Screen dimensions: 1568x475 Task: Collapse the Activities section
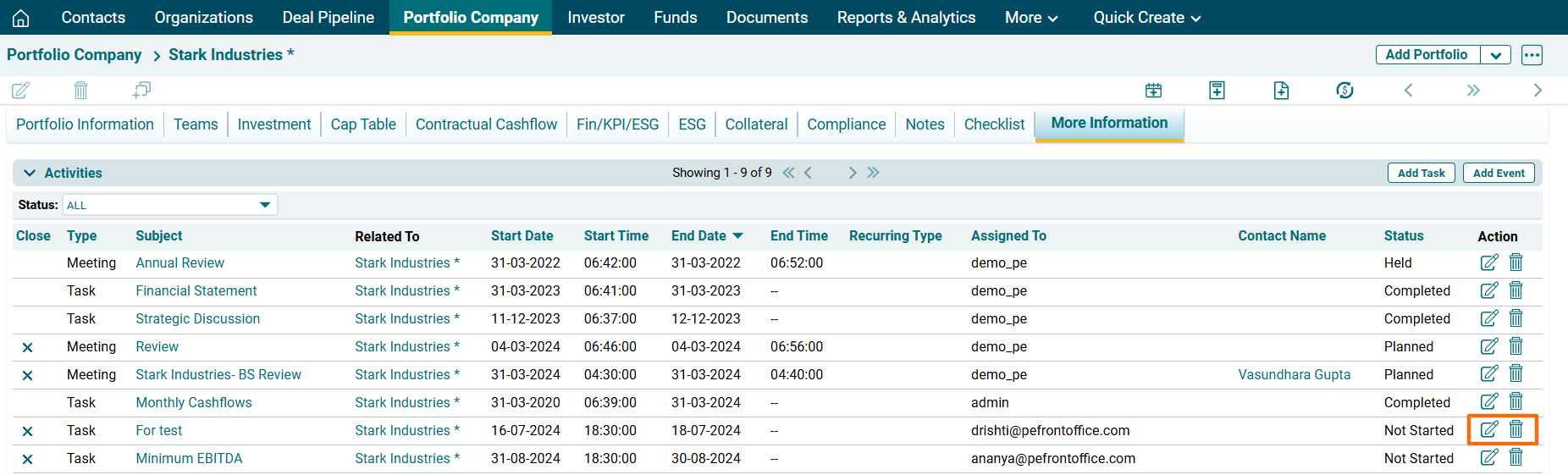[30, 173]
